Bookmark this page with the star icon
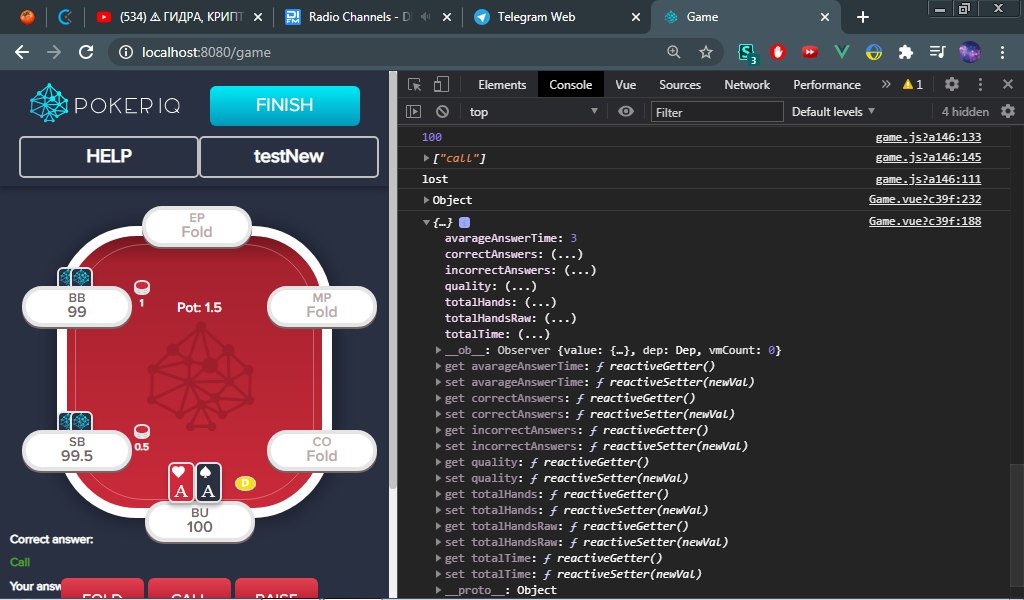1024x600 pixels. (x=706, y=52)
